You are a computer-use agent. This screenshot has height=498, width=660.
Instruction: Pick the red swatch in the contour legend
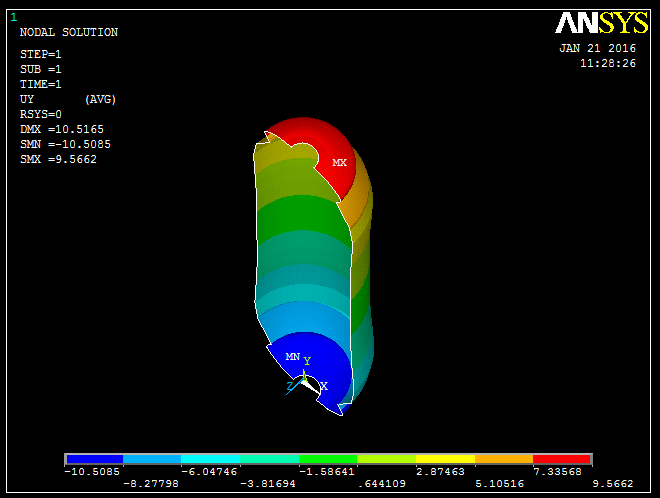coord(563,458)
